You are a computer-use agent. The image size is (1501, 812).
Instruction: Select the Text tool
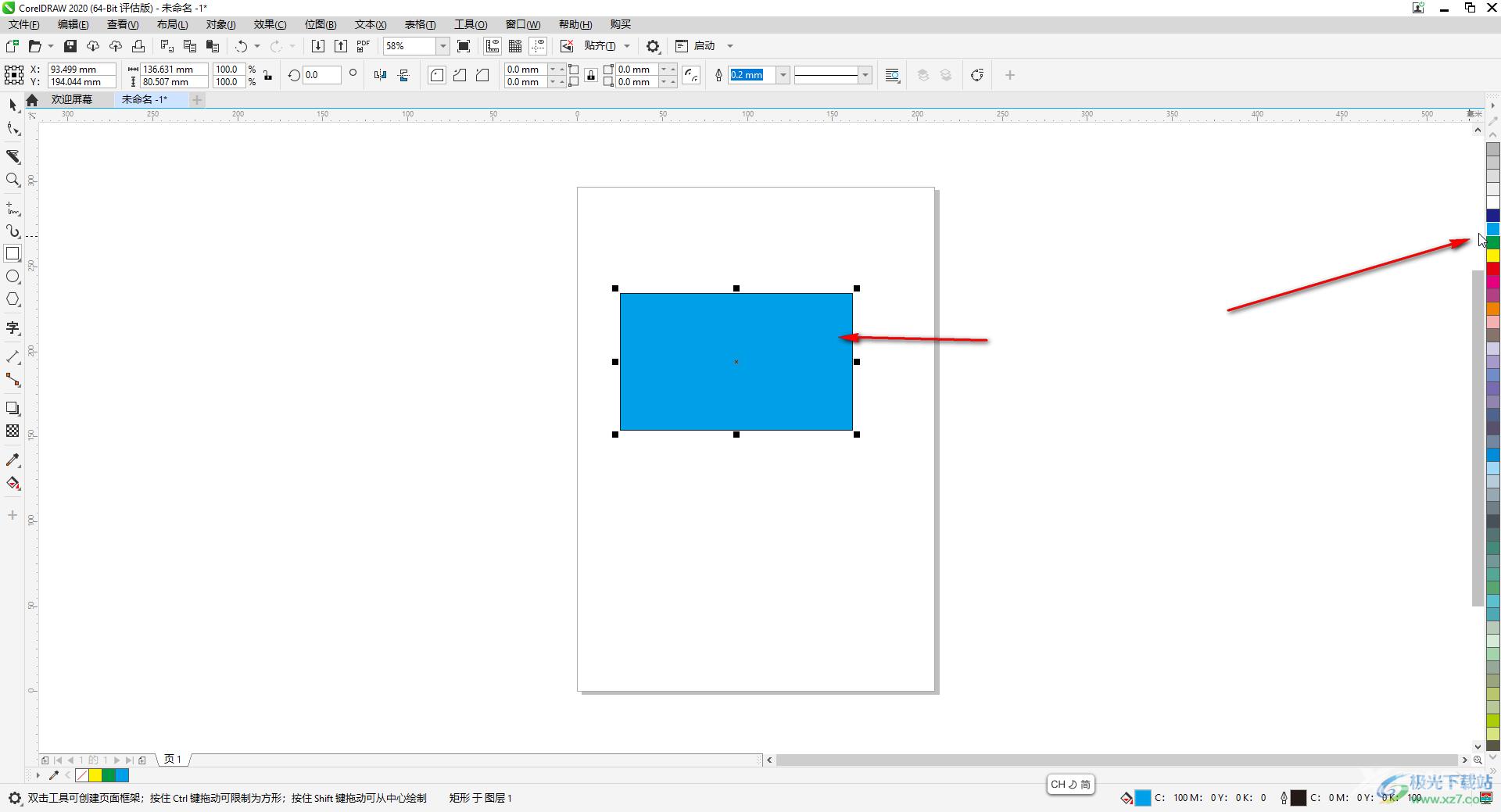point(13,327)
